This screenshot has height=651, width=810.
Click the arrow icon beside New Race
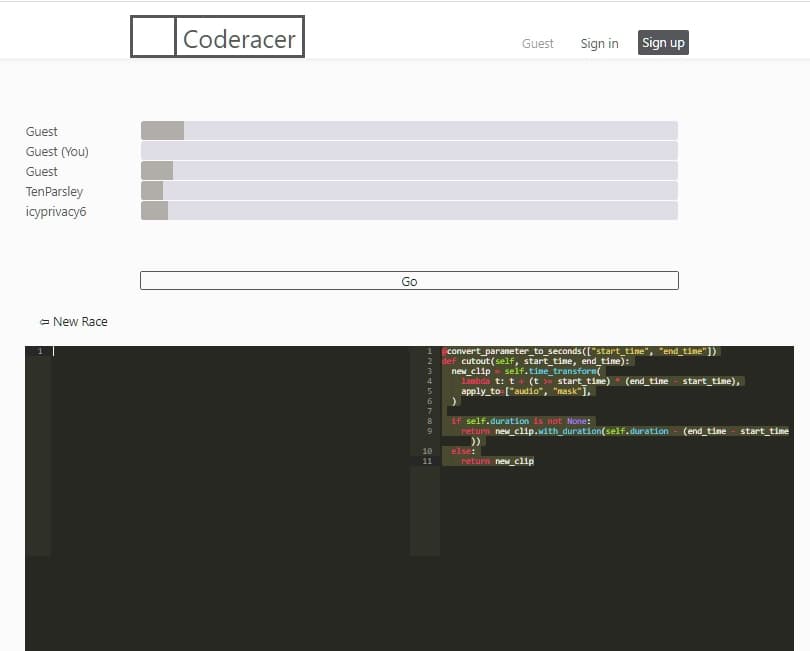44,322
